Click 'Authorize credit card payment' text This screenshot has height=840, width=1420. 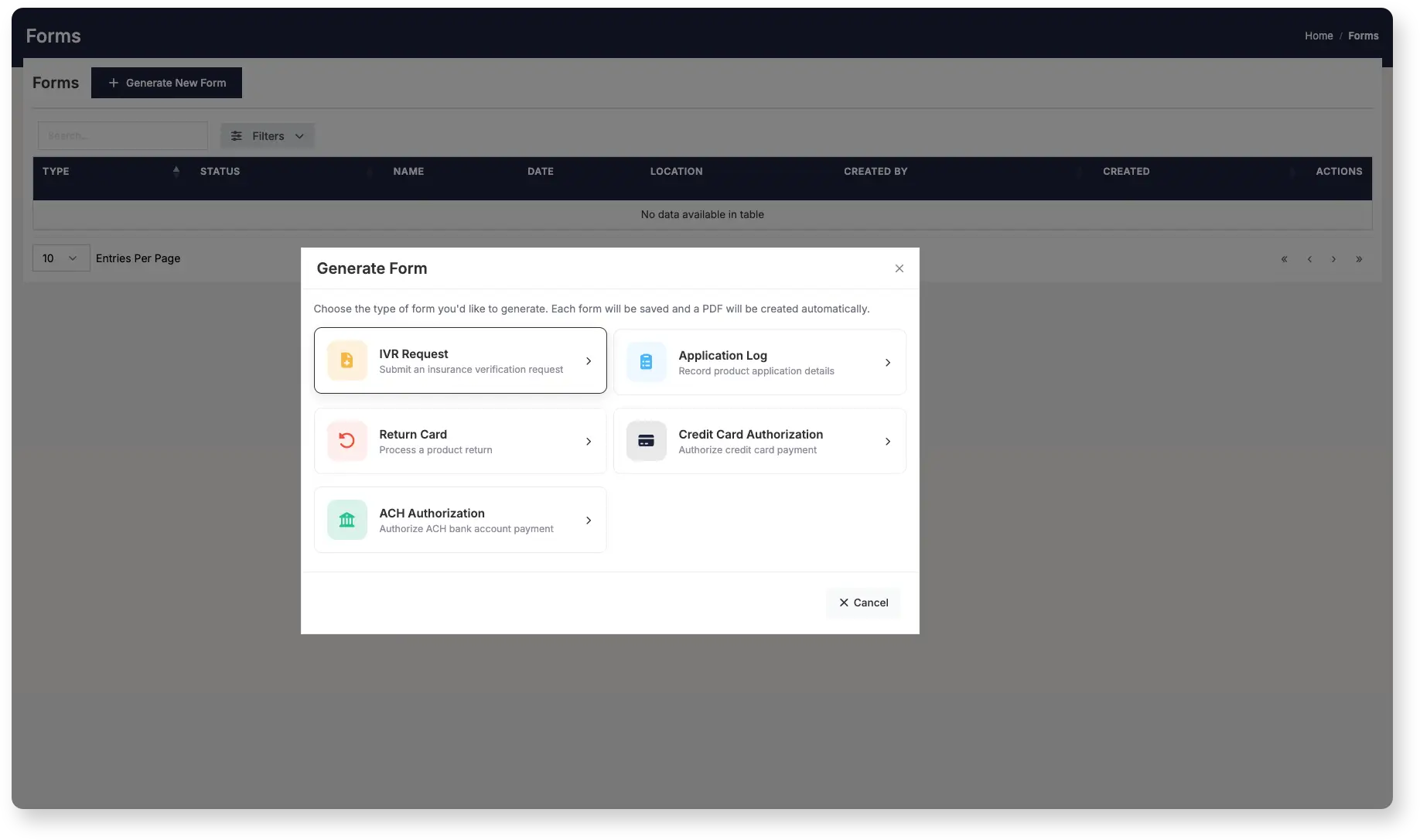point(747,450)
